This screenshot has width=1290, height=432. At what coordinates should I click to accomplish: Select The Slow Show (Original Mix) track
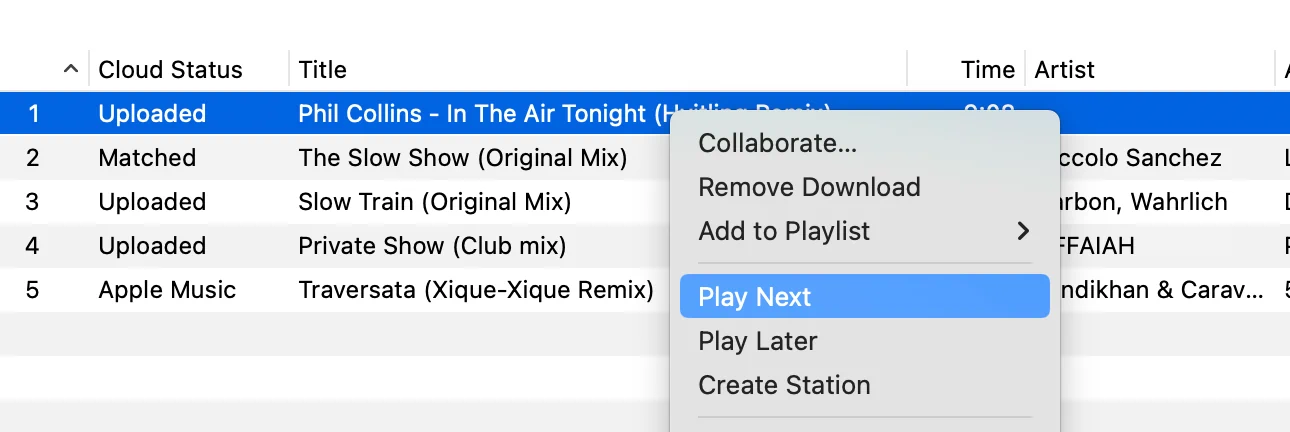click(x=462, y=158)
